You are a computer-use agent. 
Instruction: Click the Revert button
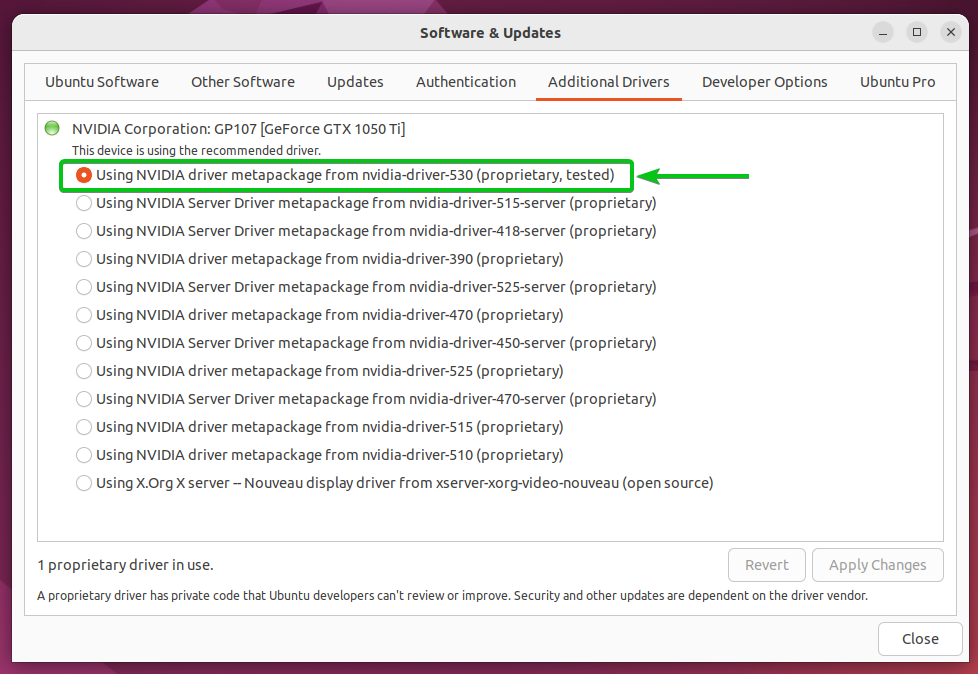(767, 565)
